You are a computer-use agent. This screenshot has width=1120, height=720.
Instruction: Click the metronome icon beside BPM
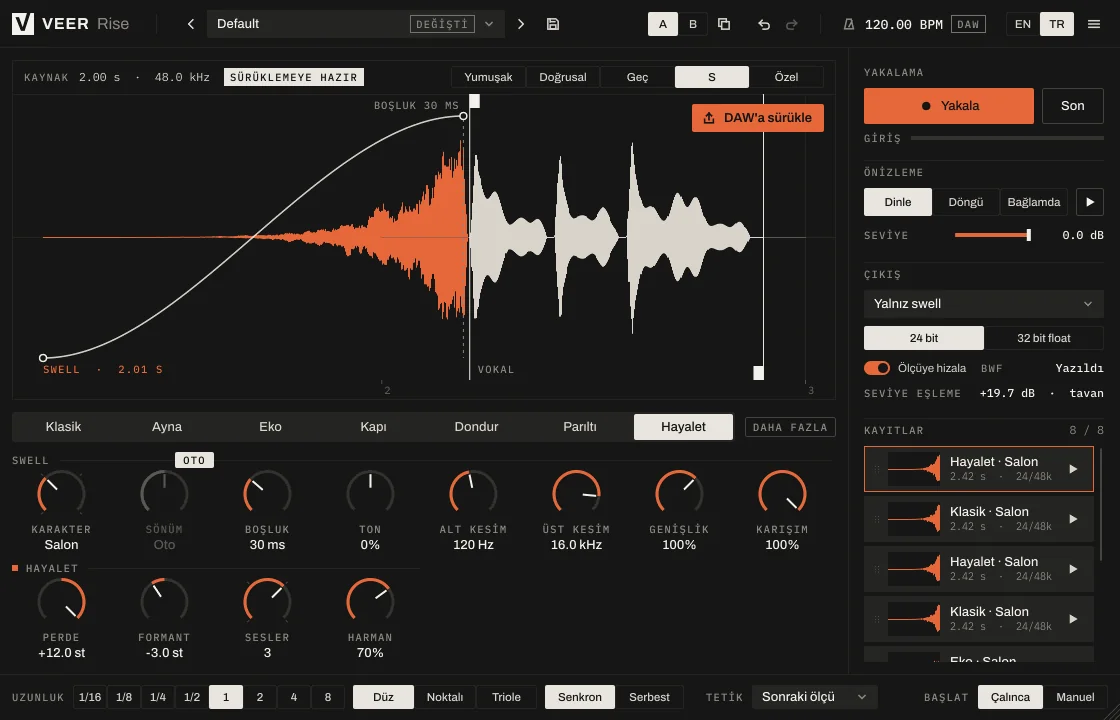pyautogui.click(x=849, y=24)
